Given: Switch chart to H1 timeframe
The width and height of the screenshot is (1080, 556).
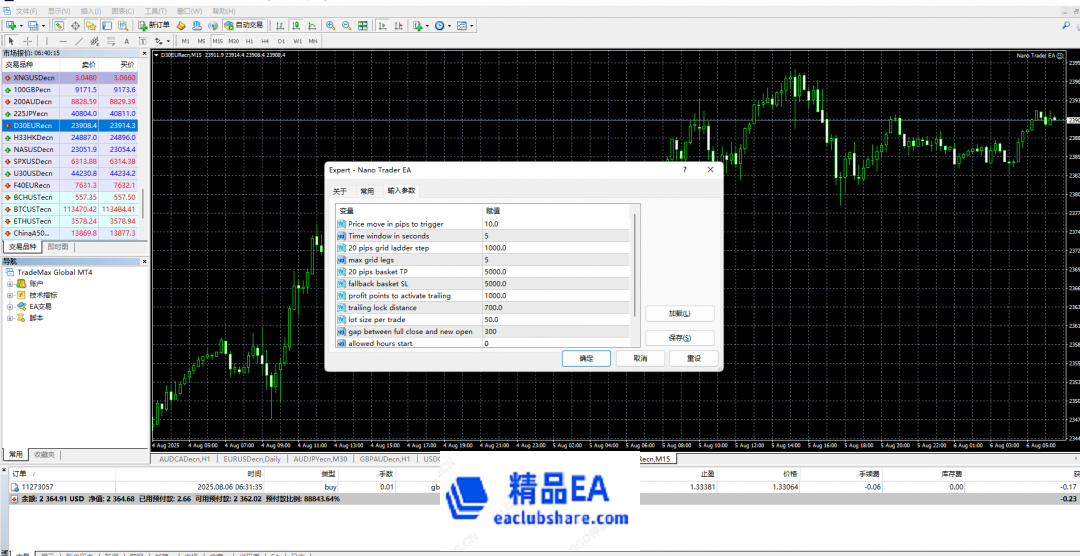Looking at the screenshot, I should click(250, 41).
